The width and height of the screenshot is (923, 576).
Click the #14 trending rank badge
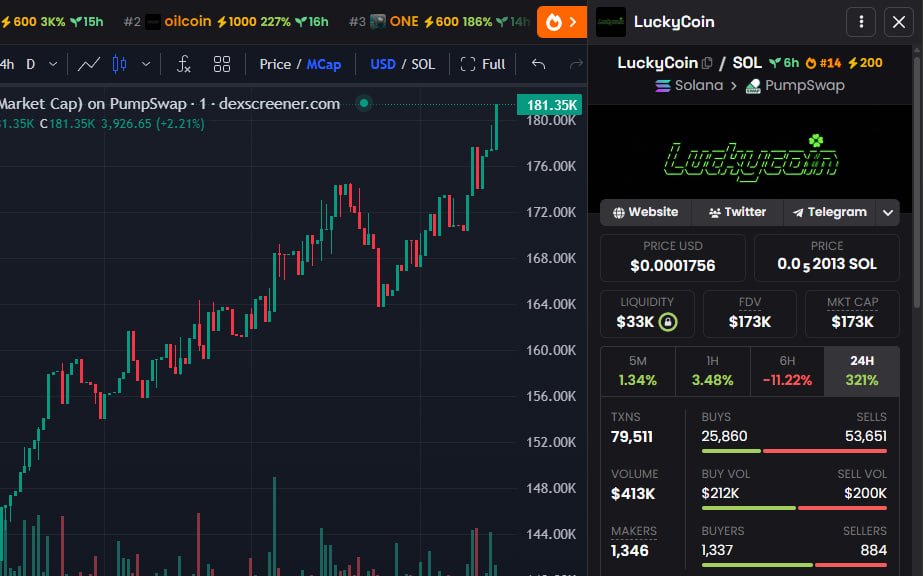824,63
